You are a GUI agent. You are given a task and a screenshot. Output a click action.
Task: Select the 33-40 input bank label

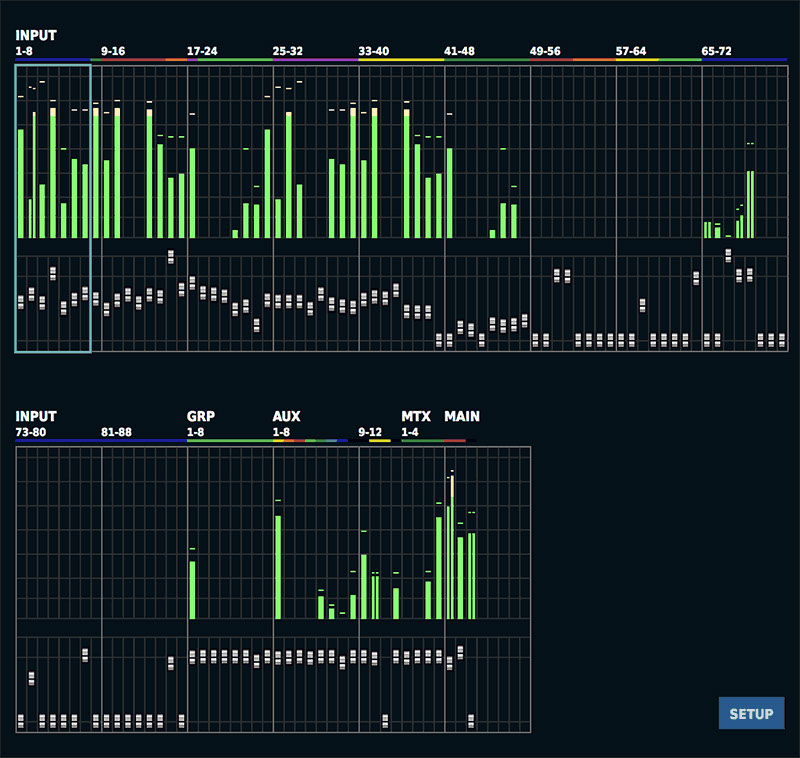tap(374, 50)
